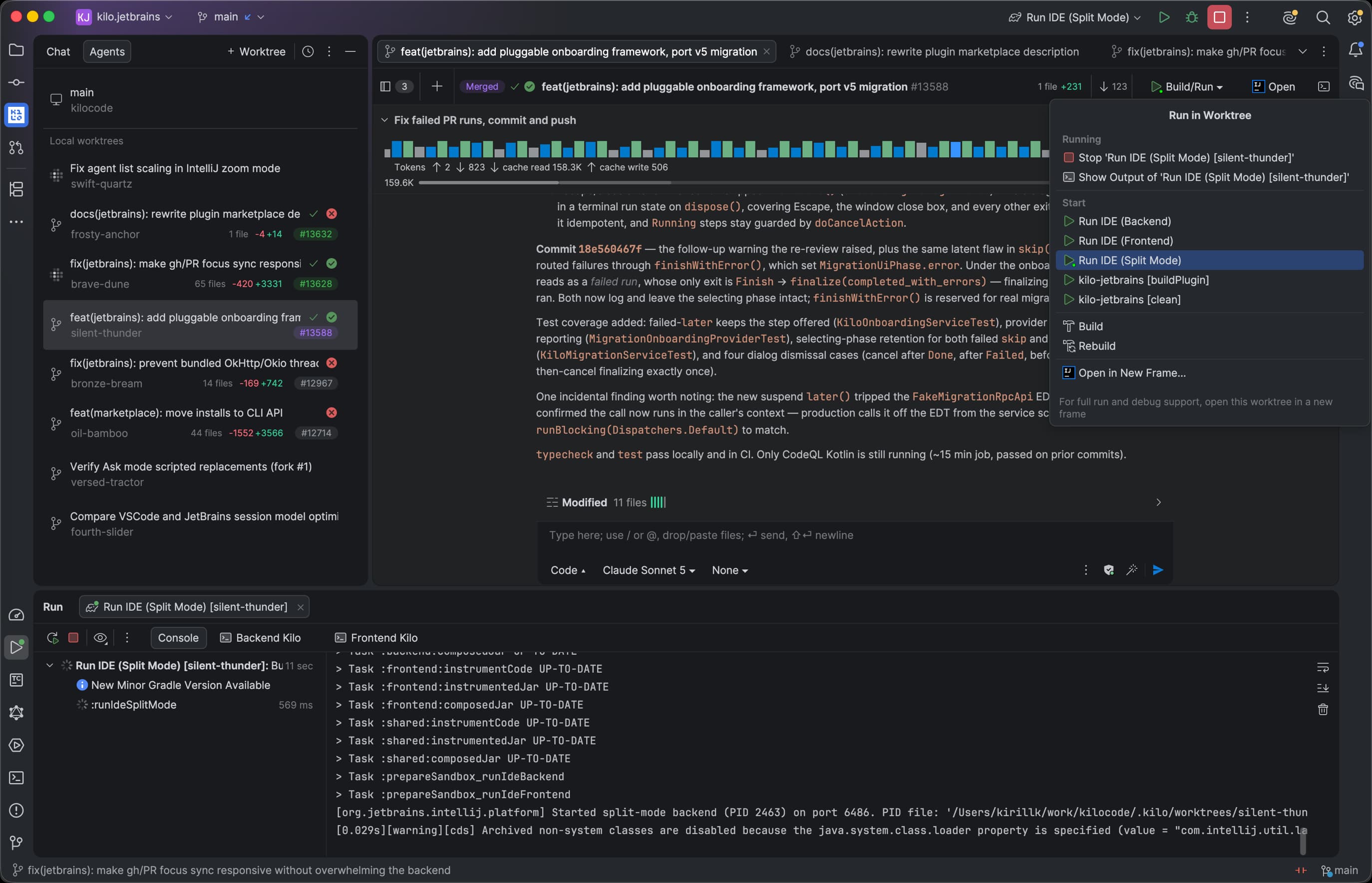This screenshot has height=883, width=1372.
Task: Rerun the Split Mode run configuration
Action: pos(53,638)
